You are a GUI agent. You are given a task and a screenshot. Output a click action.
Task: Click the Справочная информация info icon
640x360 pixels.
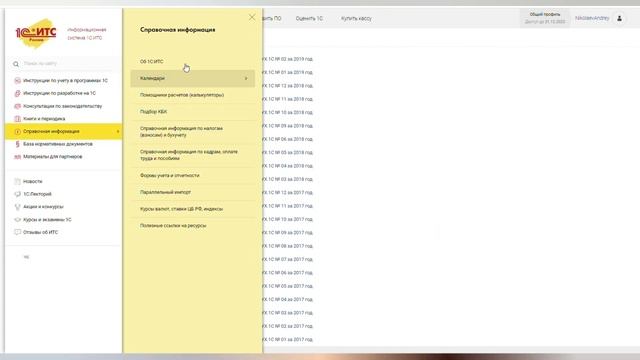tap(17, 131)
